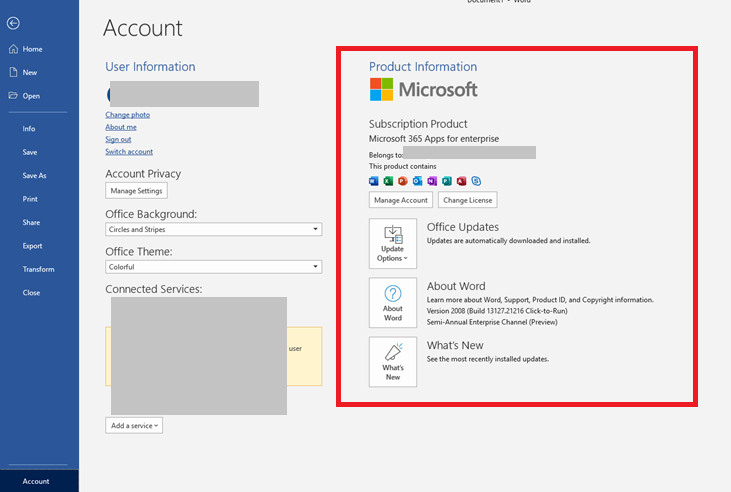Click Microsoft 365 Apps for enterprise text
The width and height of the screenshot is (731, 492).
(434, 139)
